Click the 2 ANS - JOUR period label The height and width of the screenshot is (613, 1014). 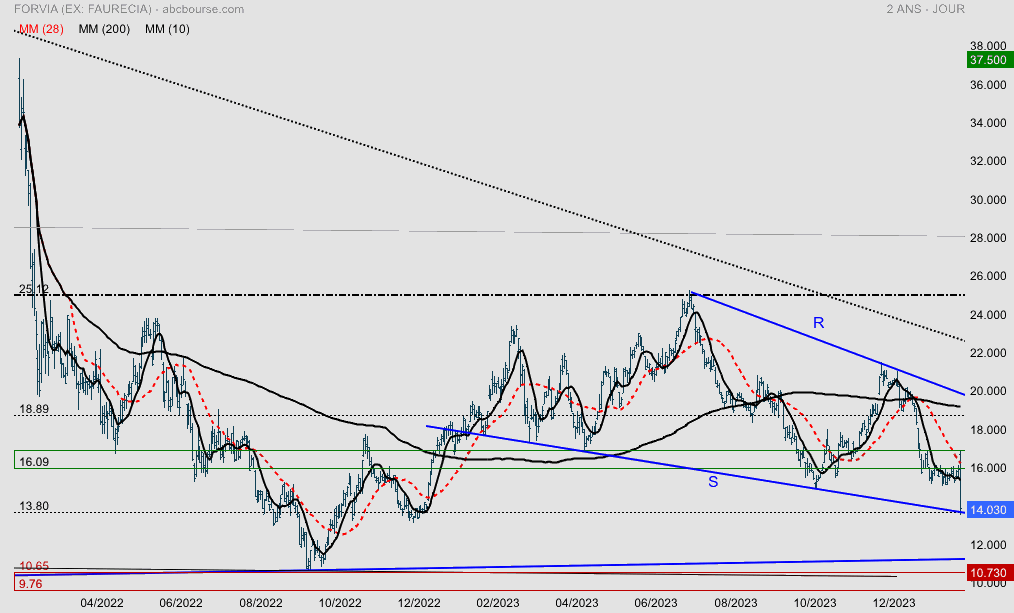(x=925, y=9)
